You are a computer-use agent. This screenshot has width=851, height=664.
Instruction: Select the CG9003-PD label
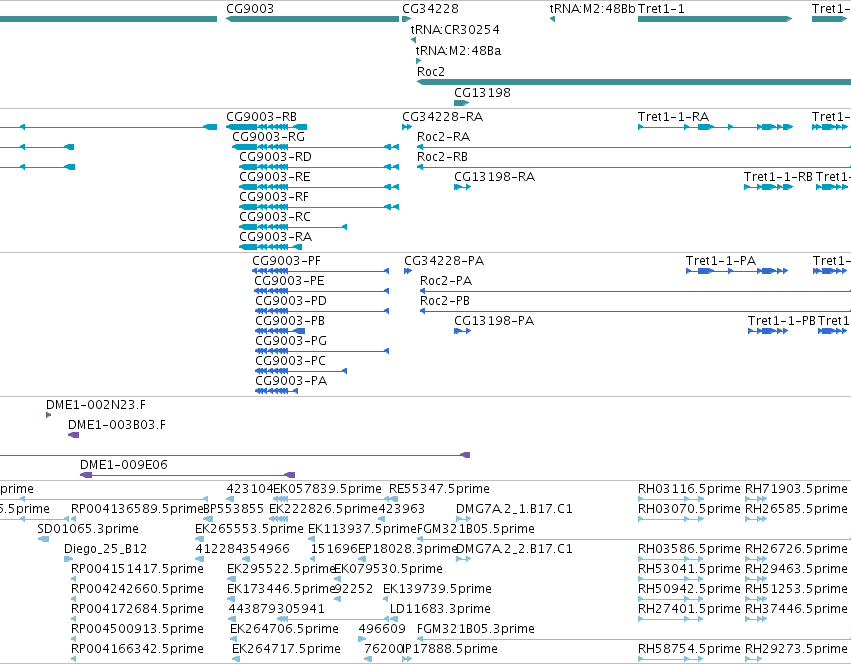pos(291,301)
